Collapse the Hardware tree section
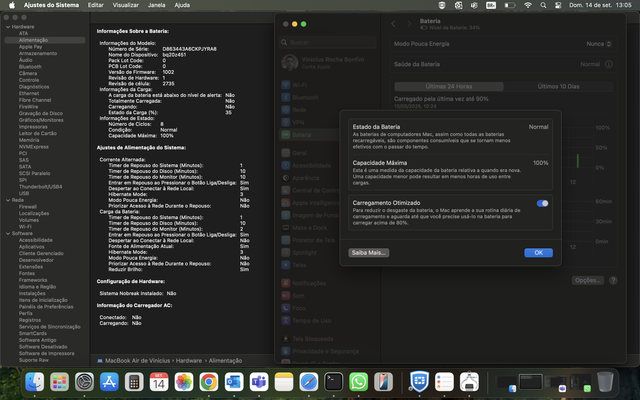The height and width of the screenshot is (400, 640). (8, 27)
